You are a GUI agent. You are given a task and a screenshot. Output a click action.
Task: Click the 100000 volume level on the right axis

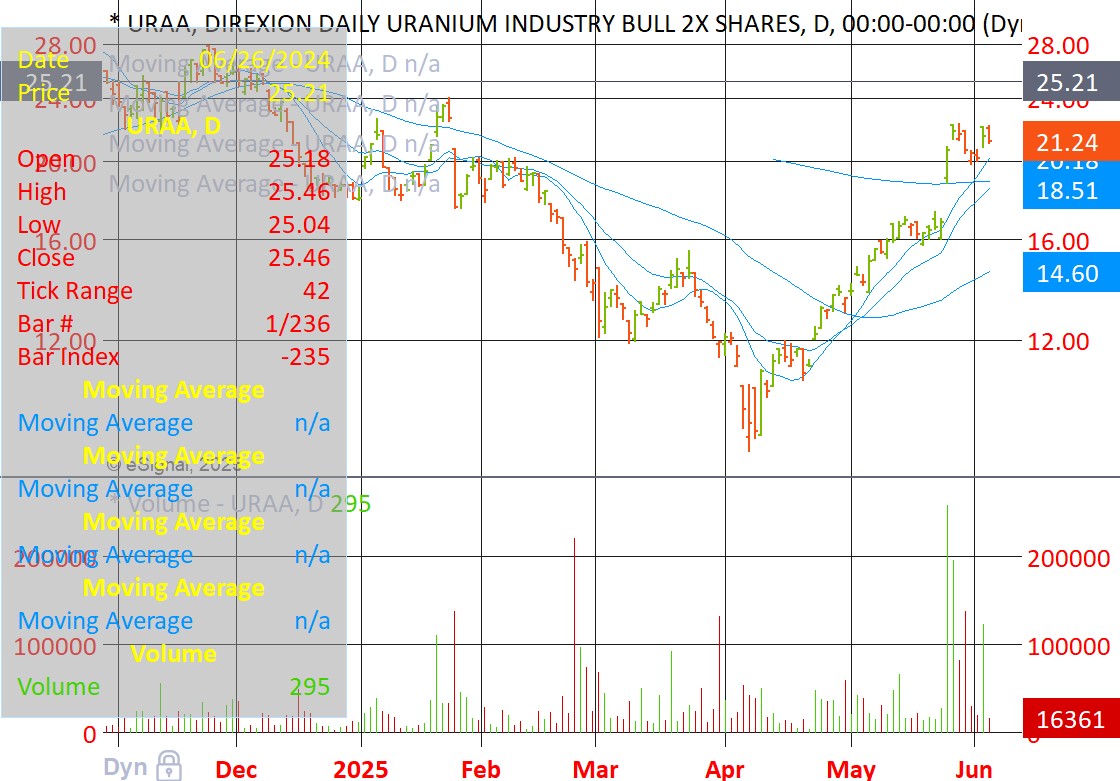click(x=1069, y=646)
